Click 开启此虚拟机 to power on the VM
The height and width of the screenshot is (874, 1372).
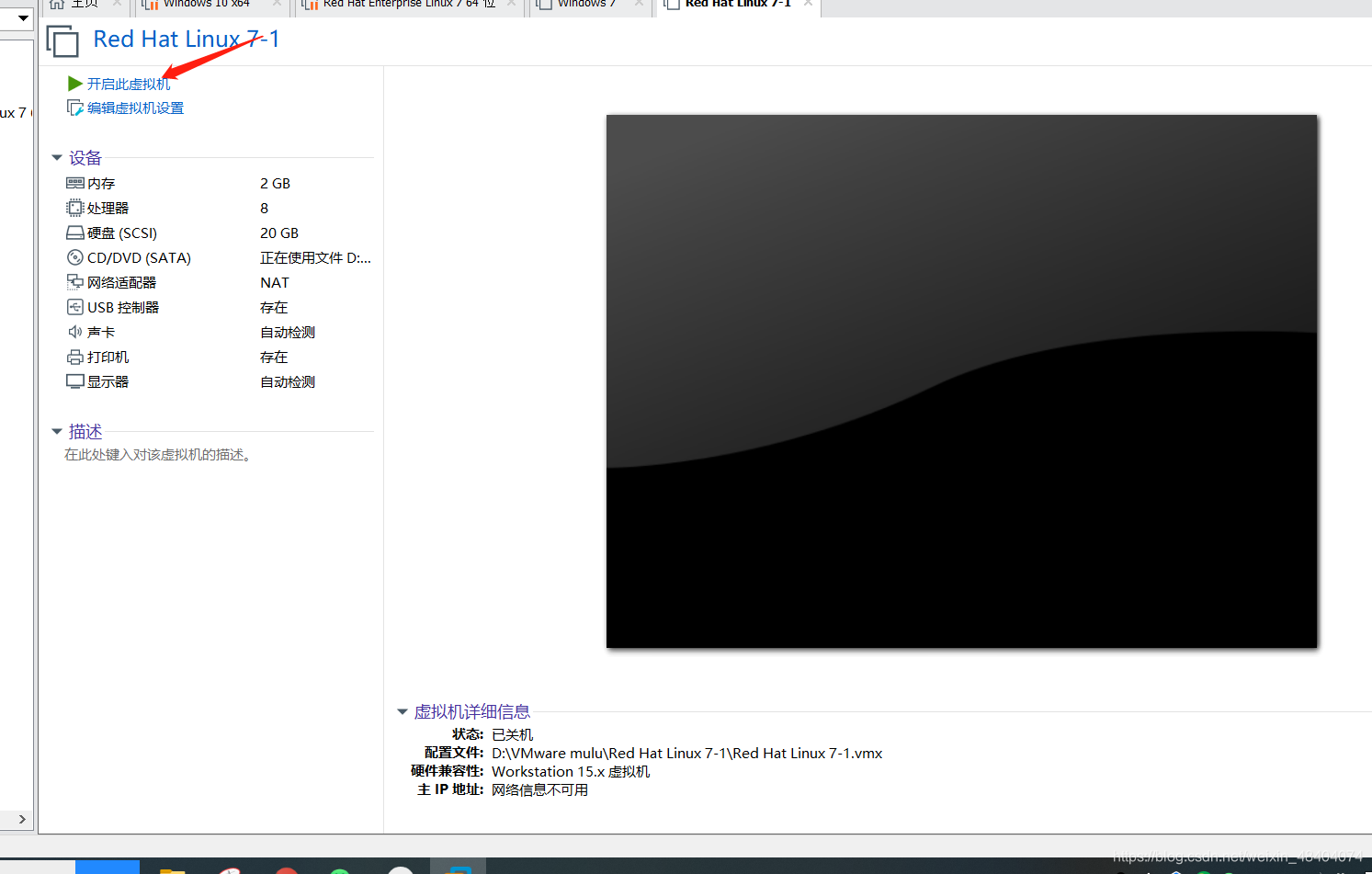[x=129, y=85]
